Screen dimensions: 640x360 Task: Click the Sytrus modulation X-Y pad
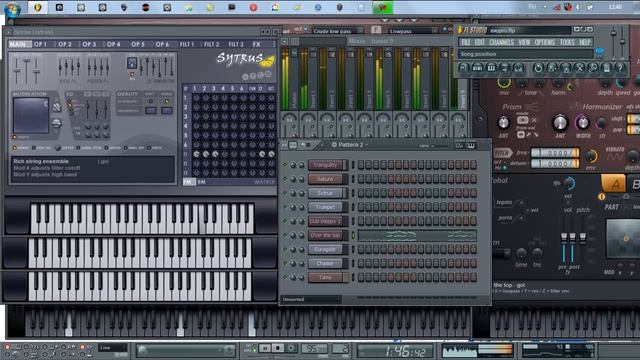pos(31,116)
